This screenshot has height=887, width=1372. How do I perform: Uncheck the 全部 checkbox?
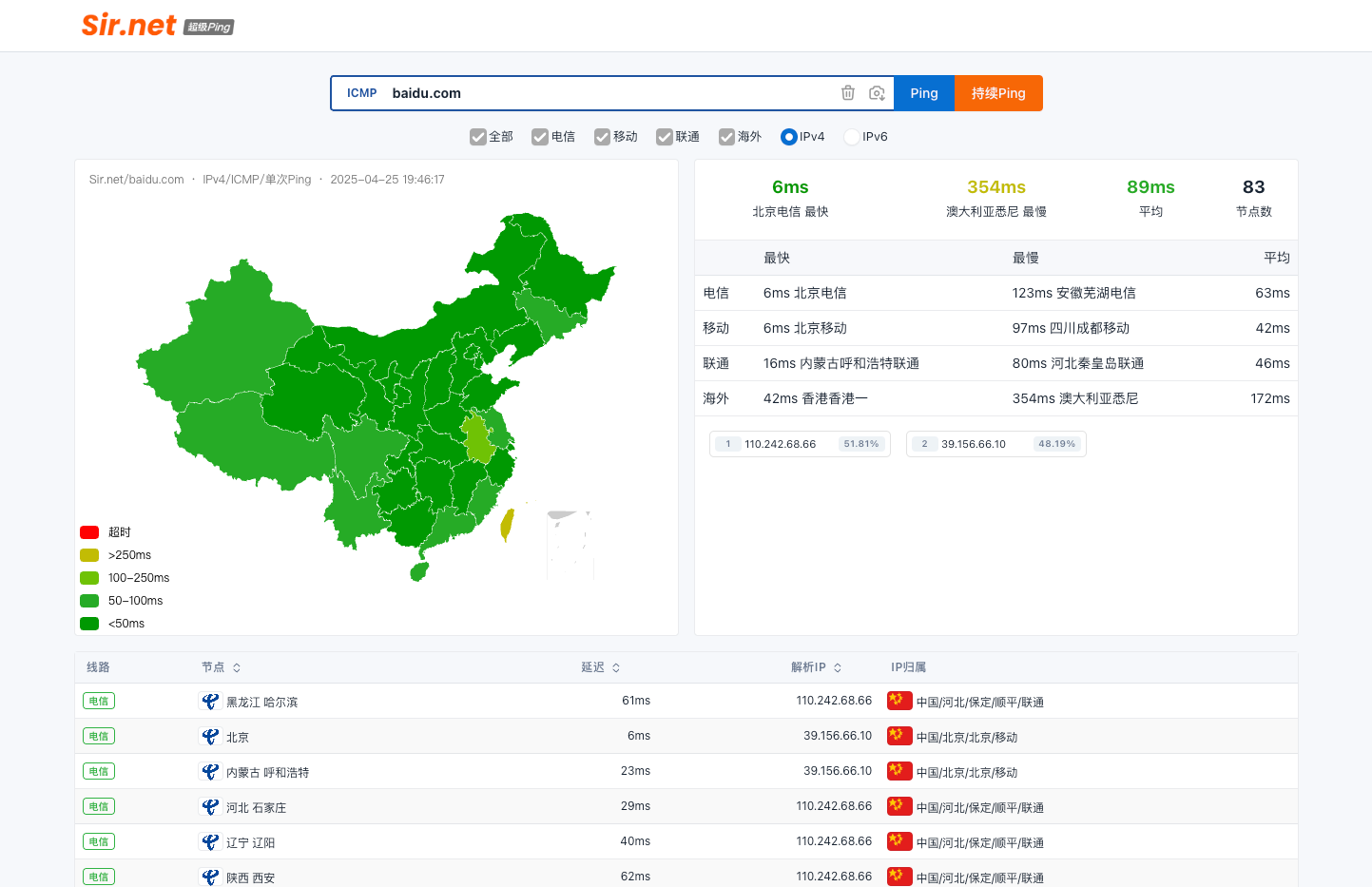[x=478, y=137]
